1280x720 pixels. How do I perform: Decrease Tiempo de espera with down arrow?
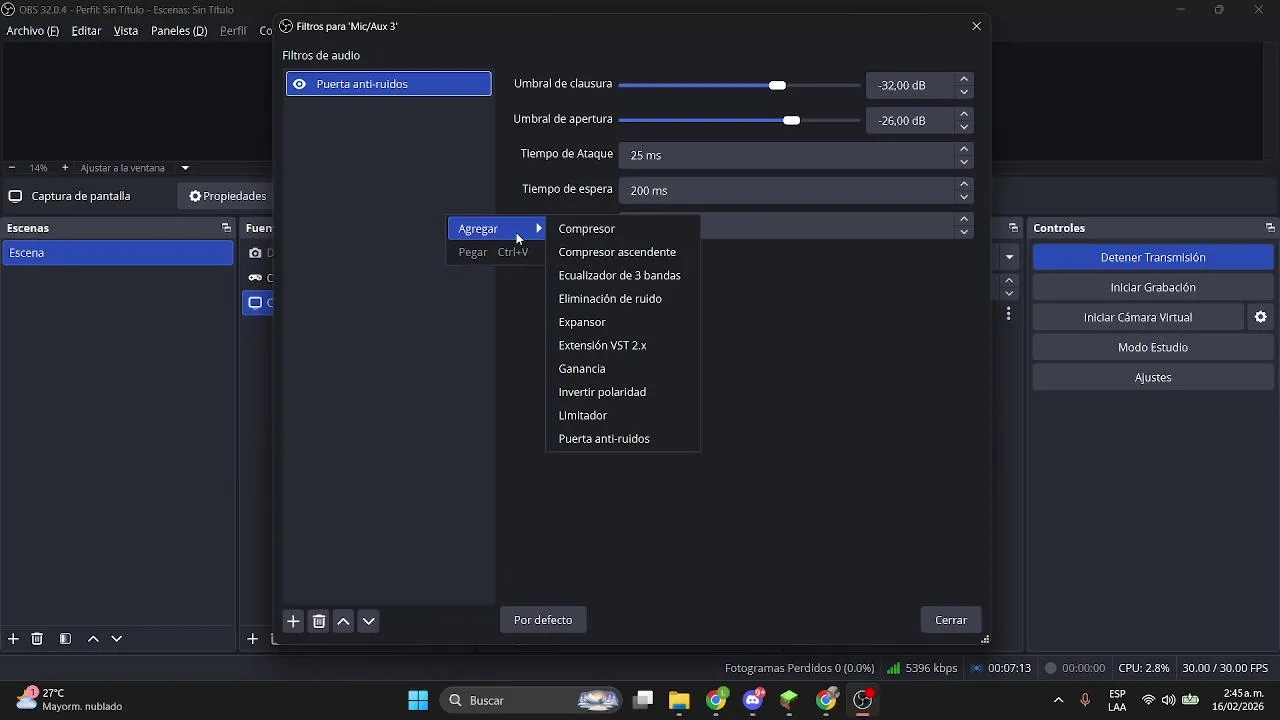coord(964,197)
